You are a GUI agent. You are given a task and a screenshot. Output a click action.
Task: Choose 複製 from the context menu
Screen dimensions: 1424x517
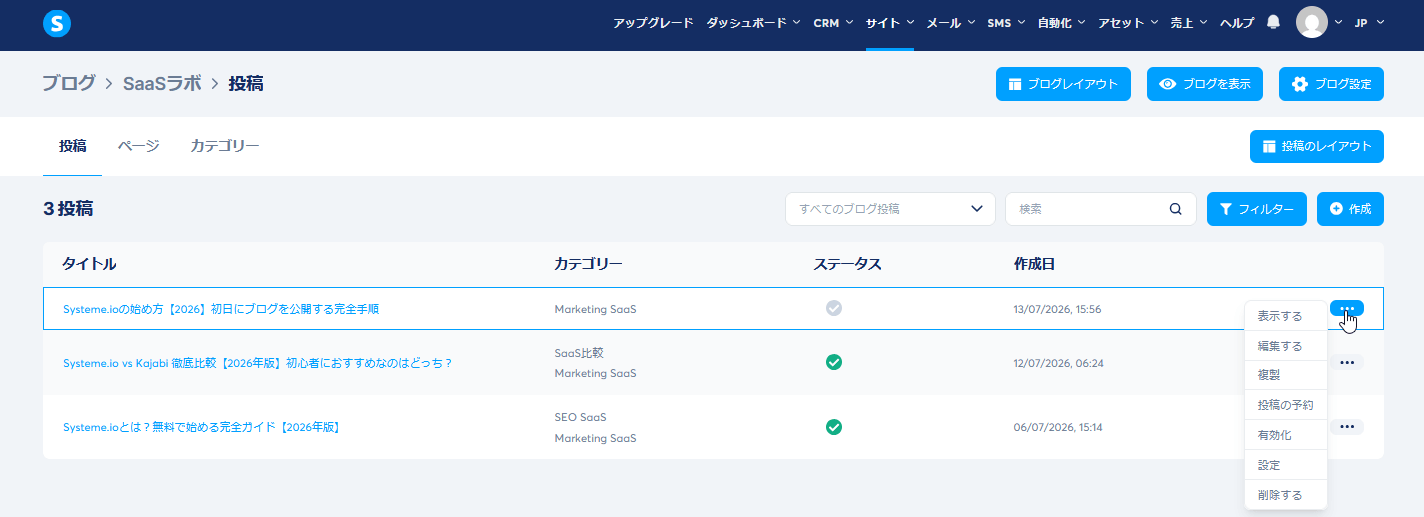point(1286,375)
